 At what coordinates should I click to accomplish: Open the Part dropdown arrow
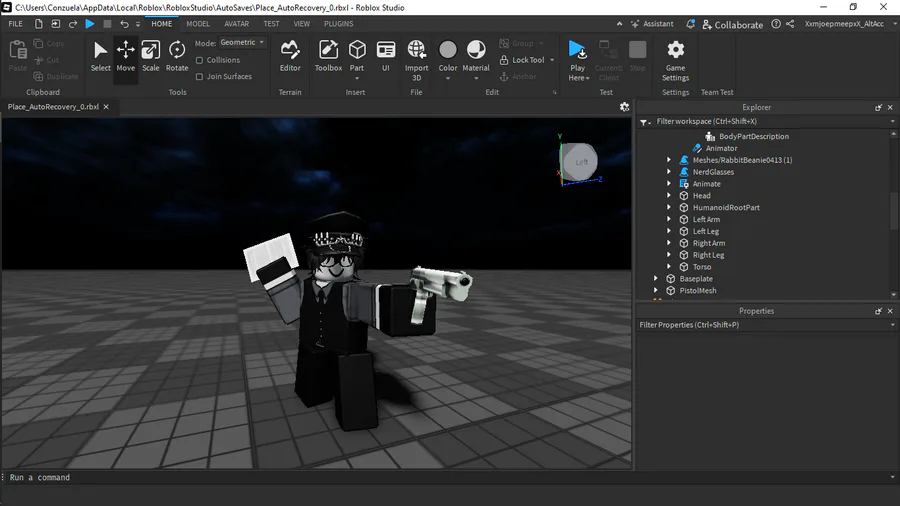pos(357,78)
